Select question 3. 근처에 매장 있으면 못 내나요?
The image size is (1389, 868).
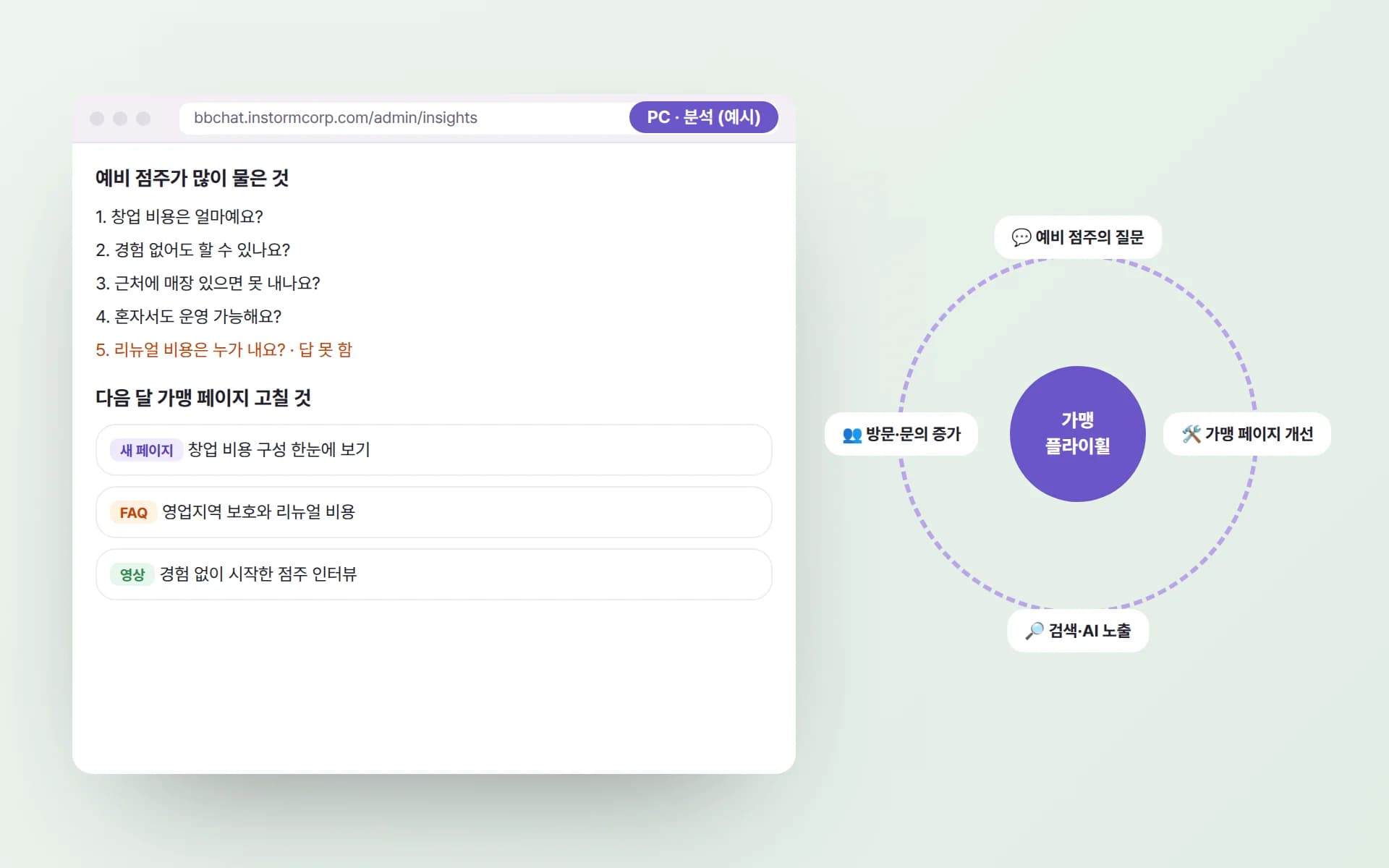208,283
